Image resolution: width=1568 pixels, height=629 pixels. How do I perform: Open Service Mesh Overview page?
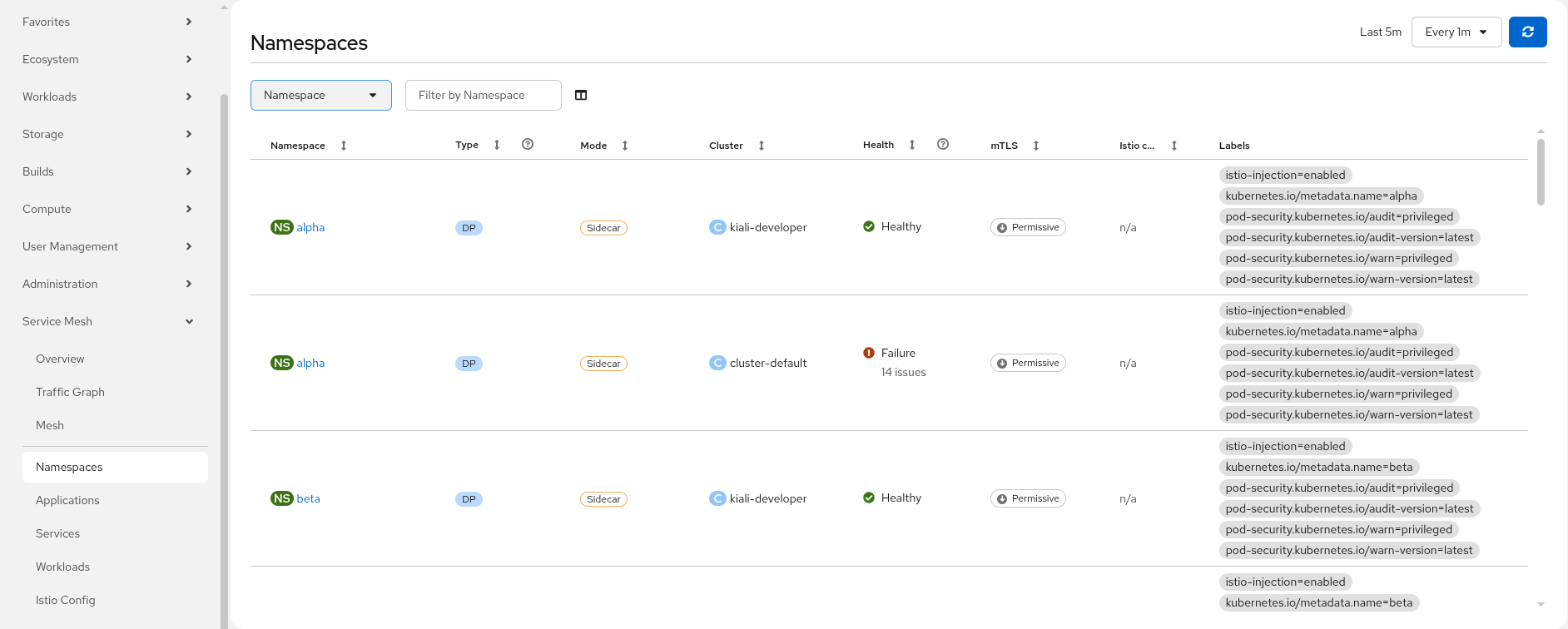pyautogui.click(x=115, y=359)
